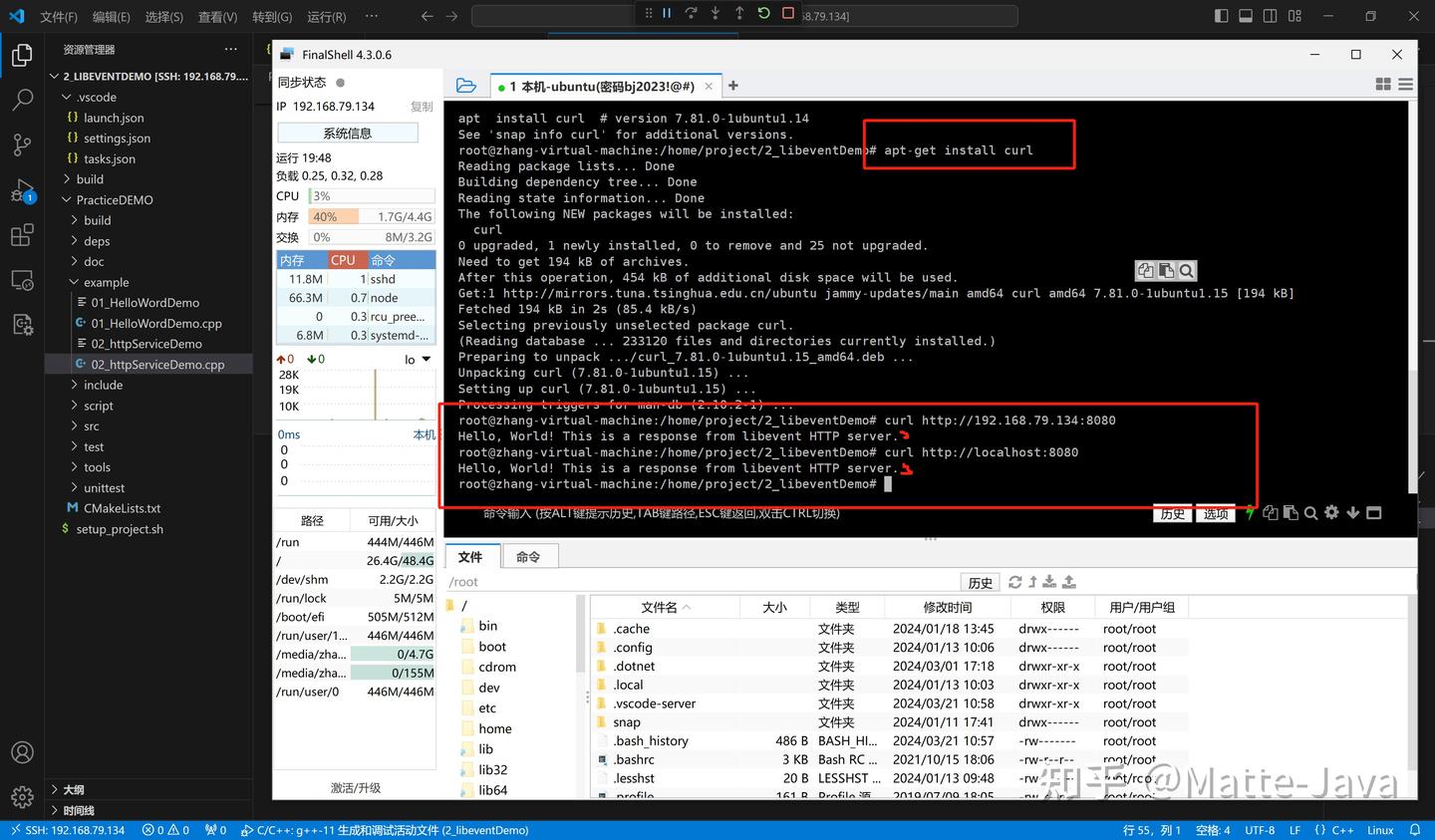Screen dimensions: 1435x840
Task: Select the copy icon in terminal toolbar
Action: [x=1271, y=513]
